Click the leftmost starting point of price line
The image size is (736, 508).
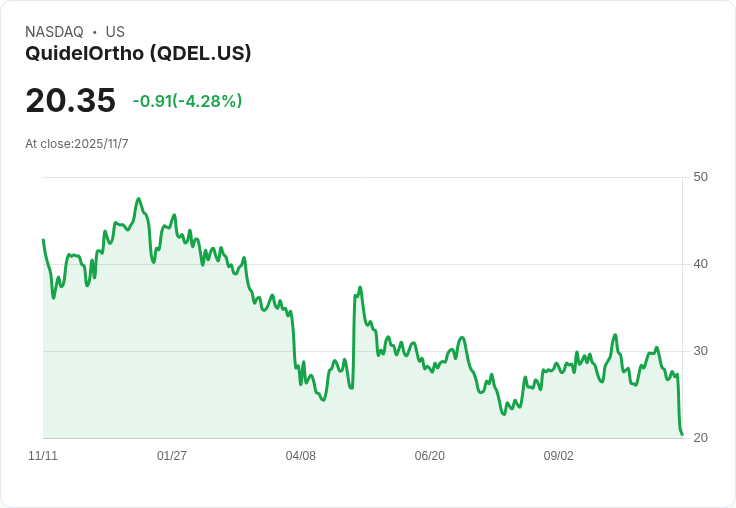43,240
